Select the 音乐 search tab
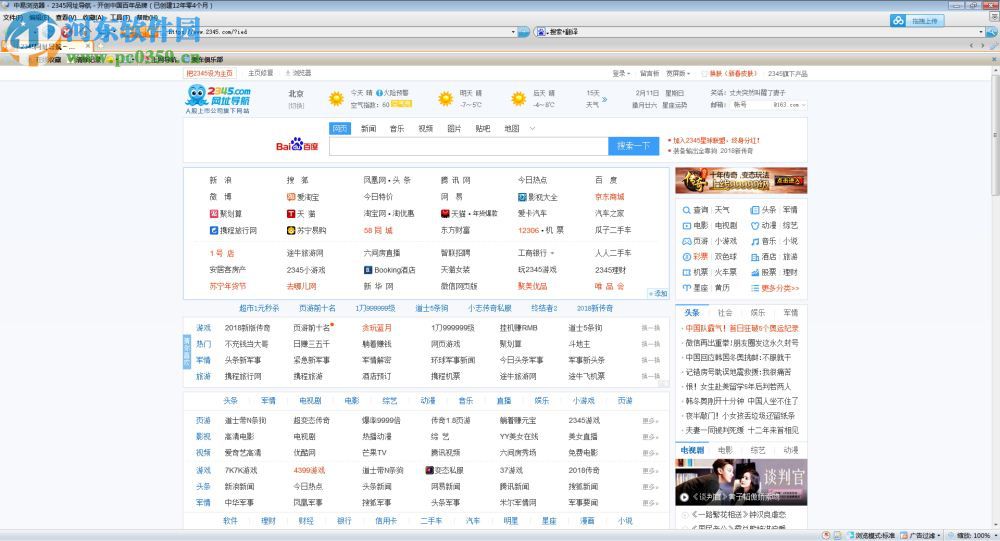The height and width of the screenshot is (541, 1000). pyautogui.click(x=397, y=128)
